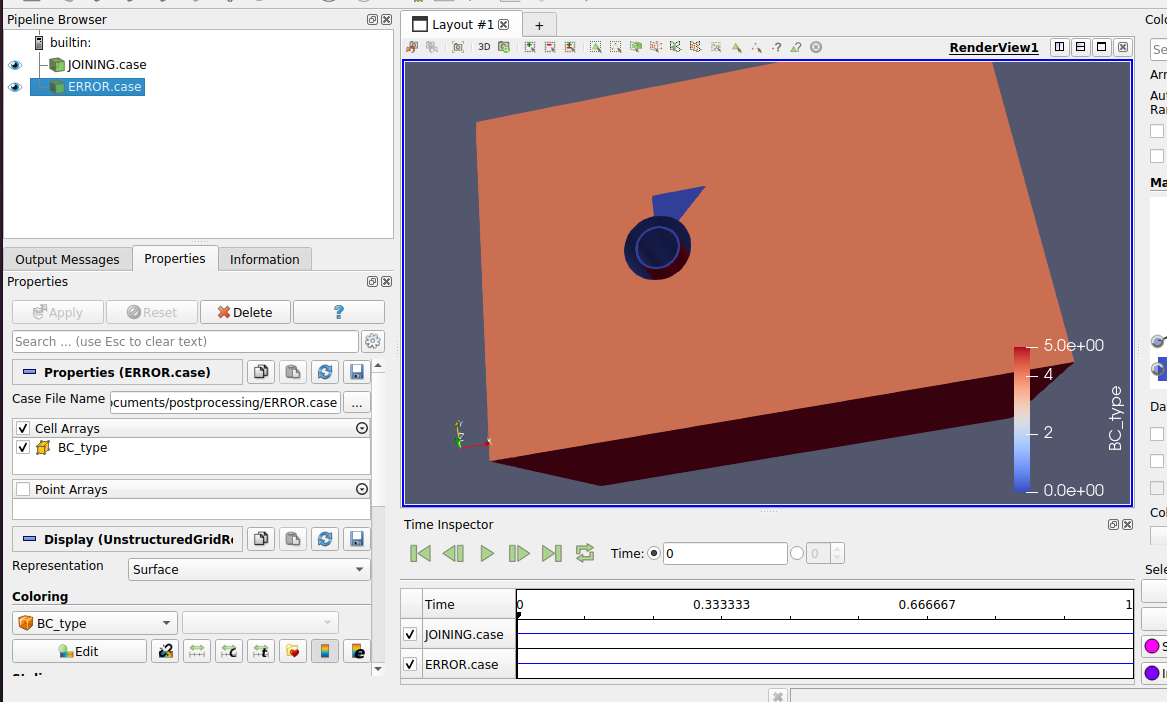
Task: Open advanced properties gear icon
Action: pos(373,341)
